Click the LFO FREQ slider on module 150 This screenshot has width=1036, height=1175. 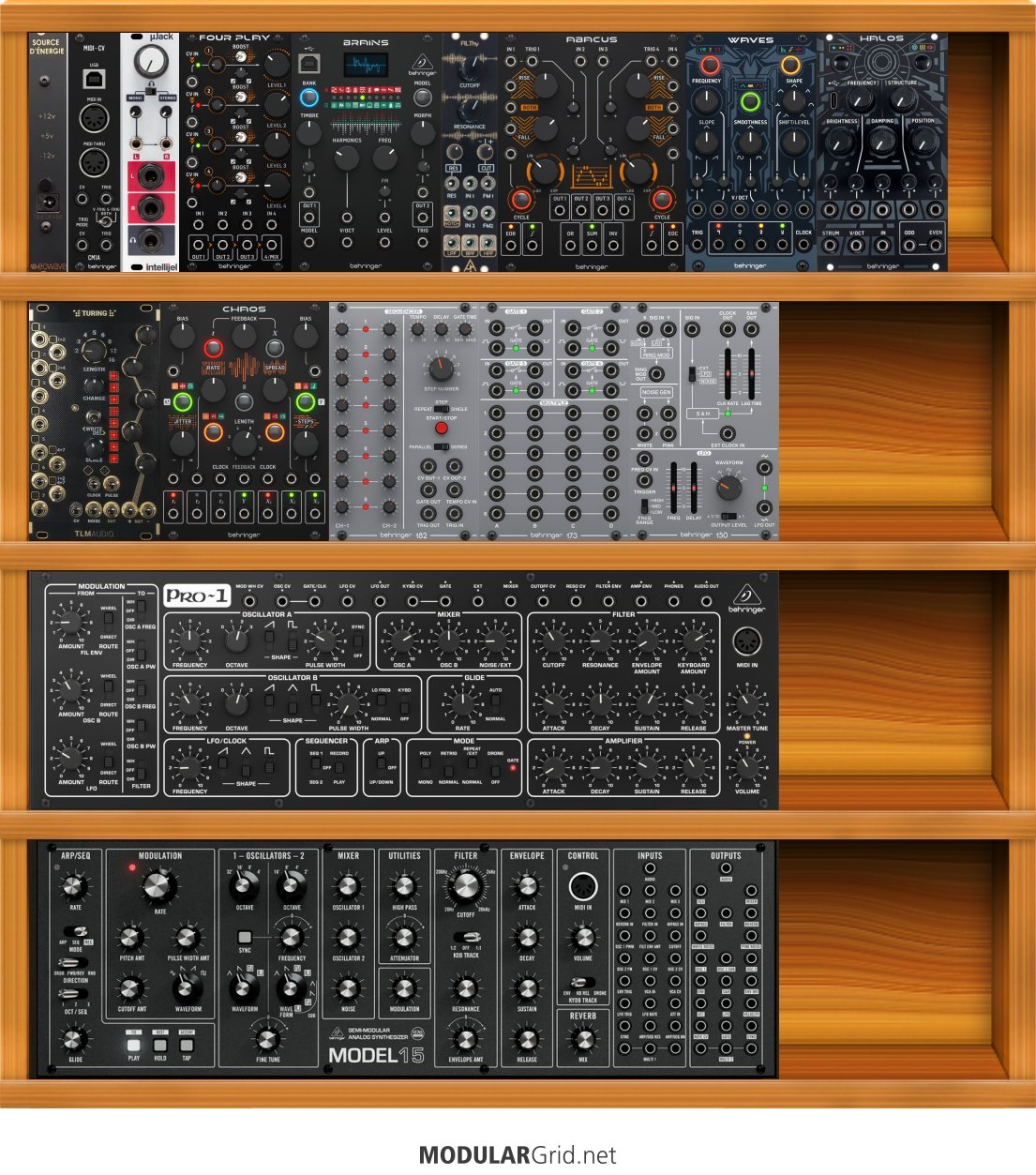pos(672,488)
